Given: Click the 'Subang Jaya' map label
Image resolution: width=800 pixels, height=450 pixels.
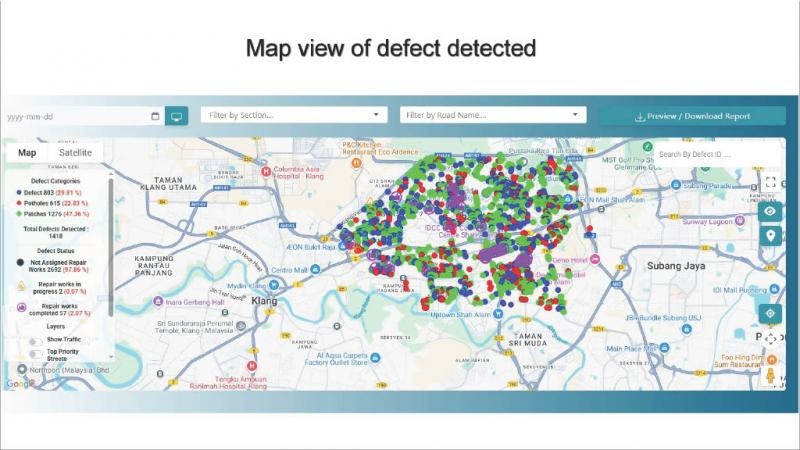Looking at the screenshot, I should (676, 266).
